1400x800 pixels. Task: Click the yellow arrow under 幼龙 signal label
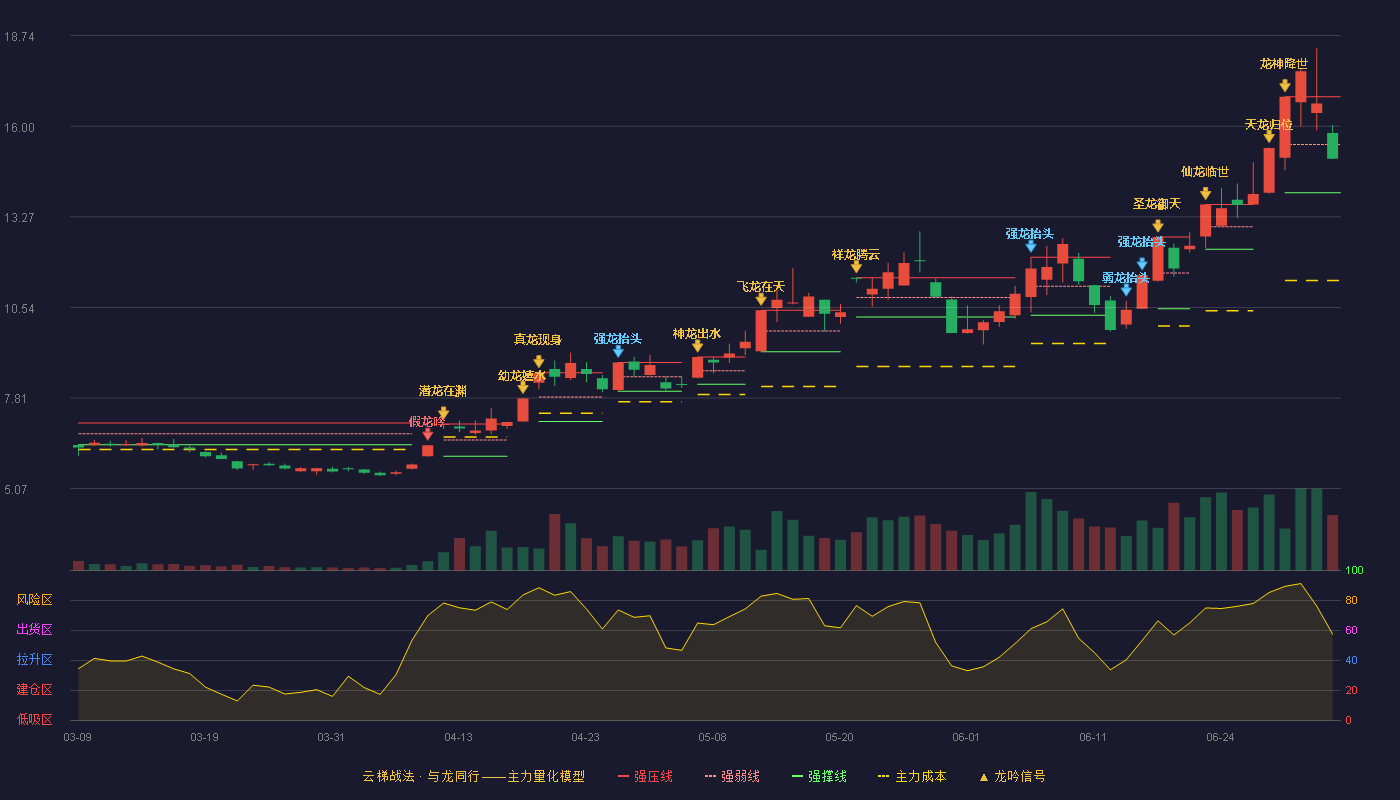click(x=523, y=388)
